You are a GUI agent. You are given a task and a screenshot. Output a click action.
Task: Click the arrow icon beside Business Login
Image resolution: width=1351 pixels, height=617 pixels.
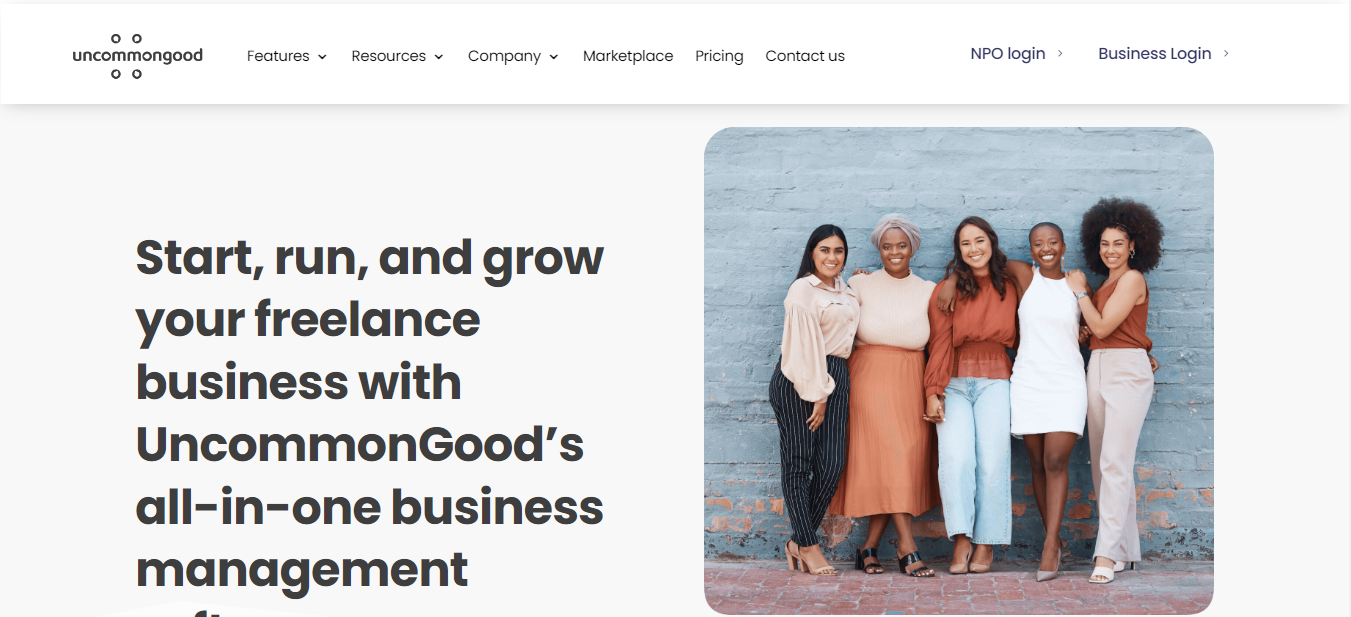coord(1226,54)
